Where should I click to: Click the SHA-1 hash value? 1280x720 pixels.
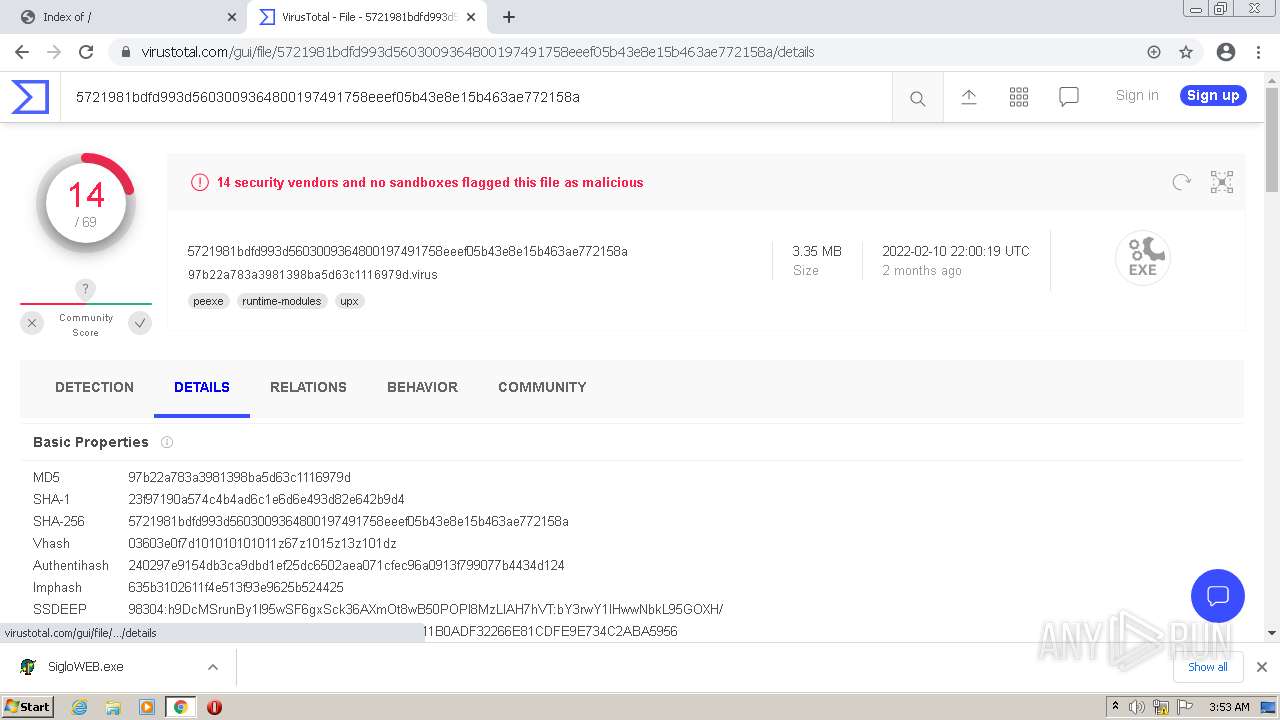coord(266,499)
